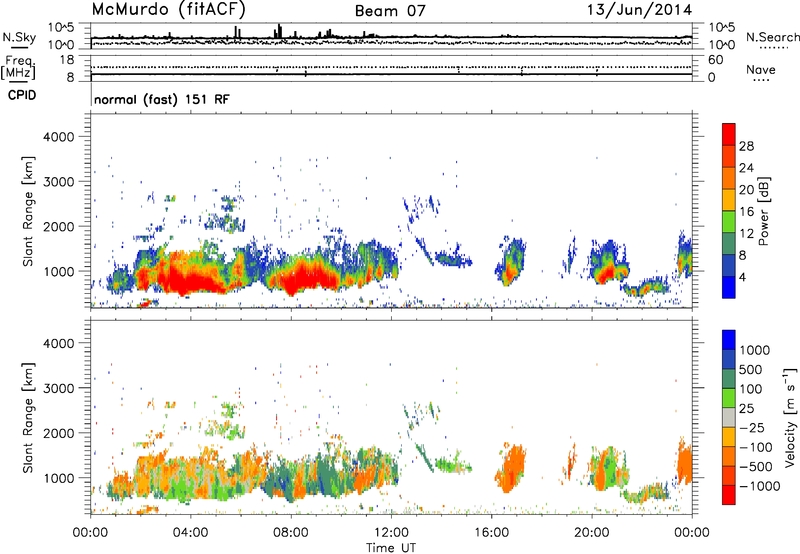The image size is (800, 554).
Task: Click the gray -25 to 25 velocity color band
Action: pyautogui.click(x=729, y=417)
